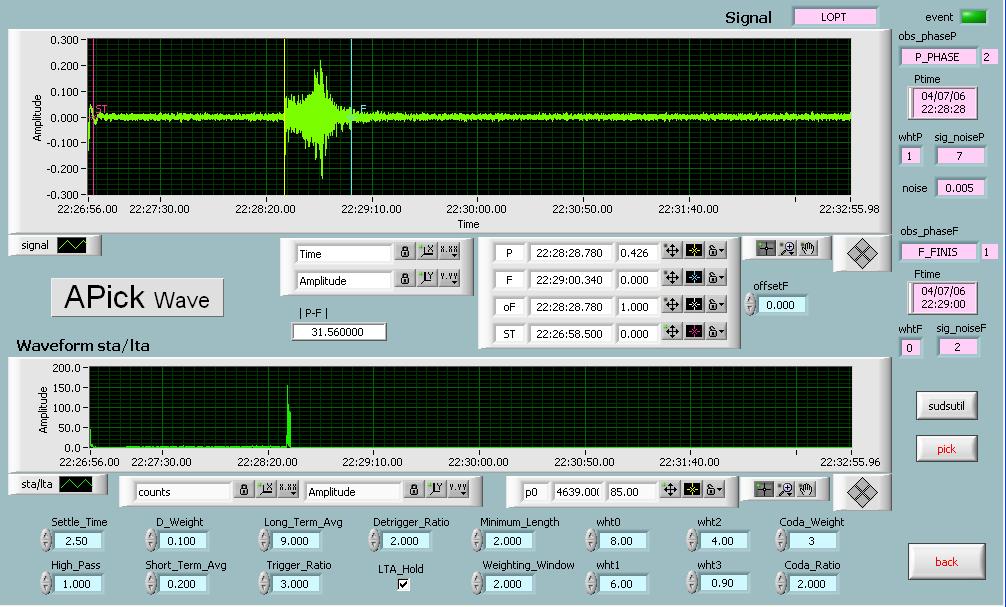Toggle the autoscale lock for Signal Amplitude axis

pos(405,279)
